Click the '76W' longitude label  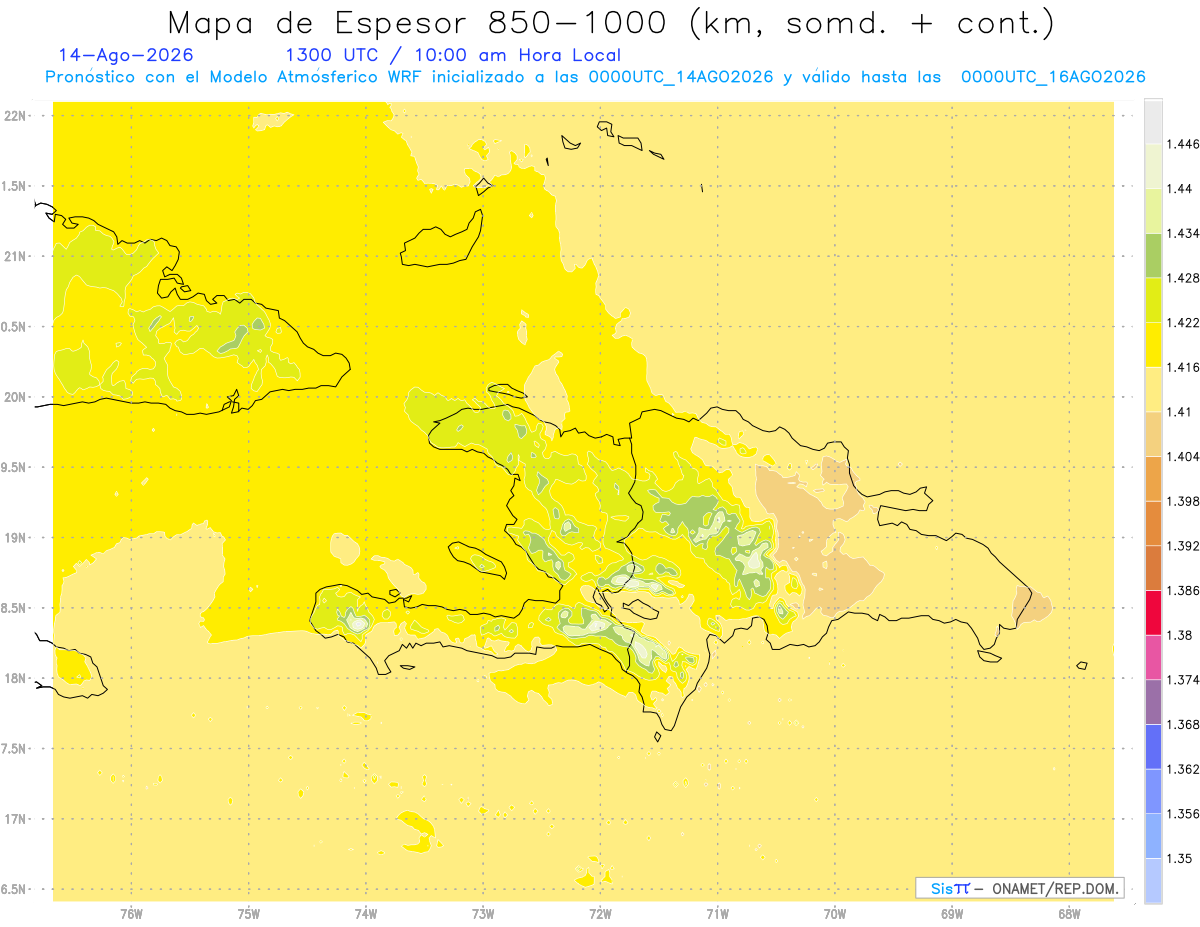pos(131,913)
